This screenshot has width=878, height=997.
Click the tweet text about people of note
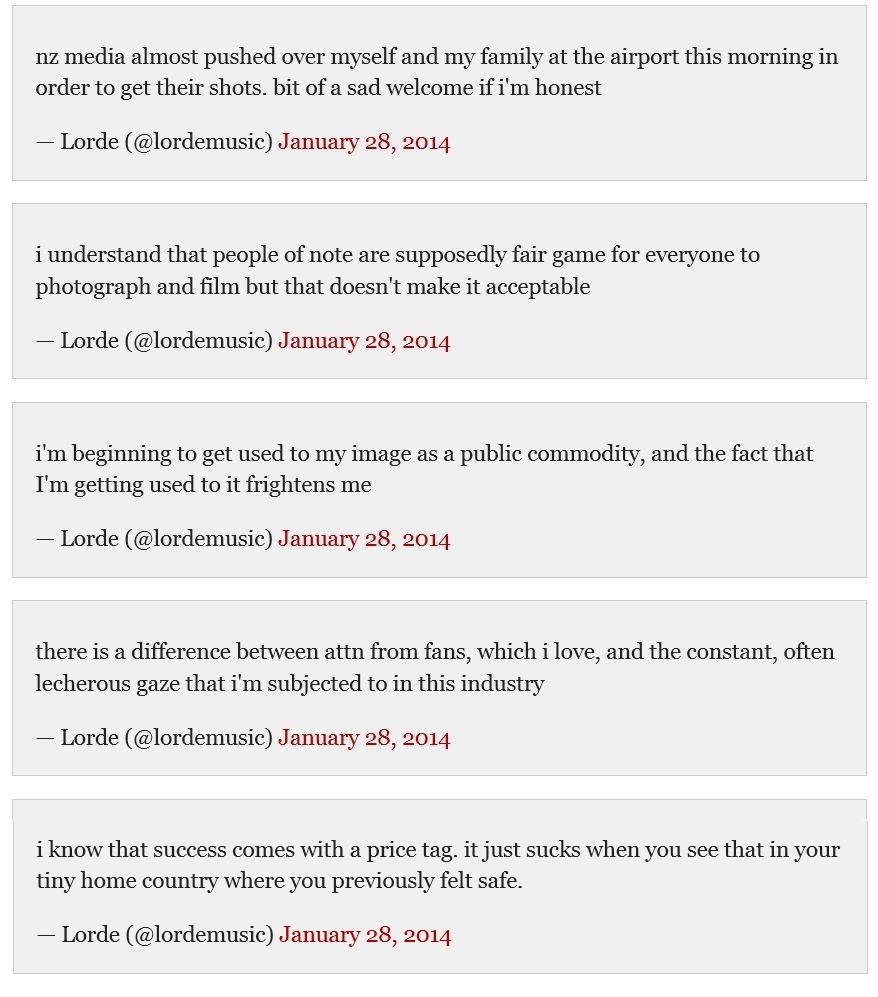[397, 271]
